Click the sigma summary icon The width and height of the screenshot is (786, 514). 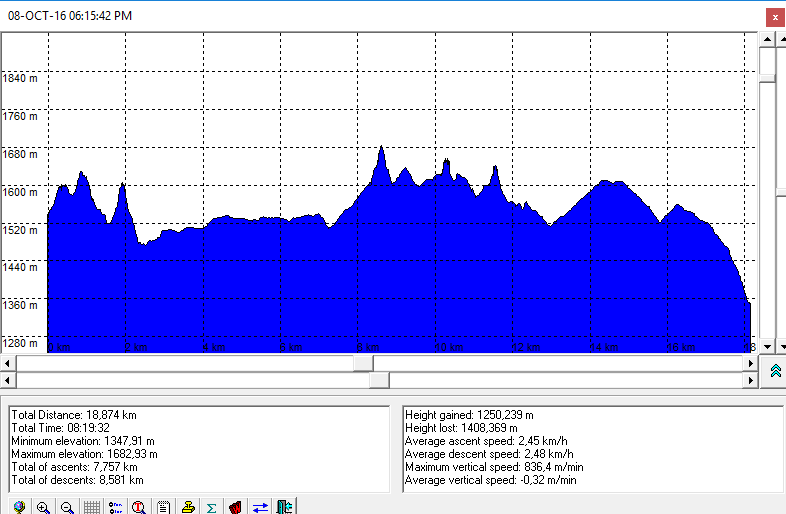[x=211, y=506]
